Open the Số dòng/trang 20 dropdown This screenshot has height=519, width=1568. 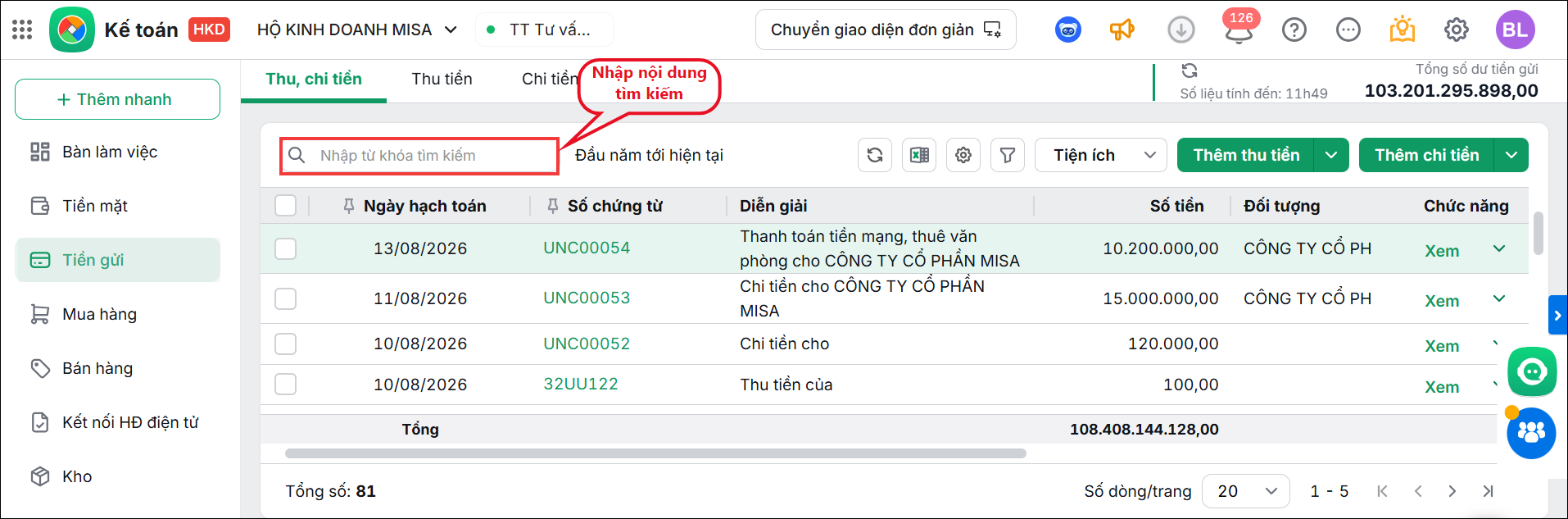coord(1245,491)
